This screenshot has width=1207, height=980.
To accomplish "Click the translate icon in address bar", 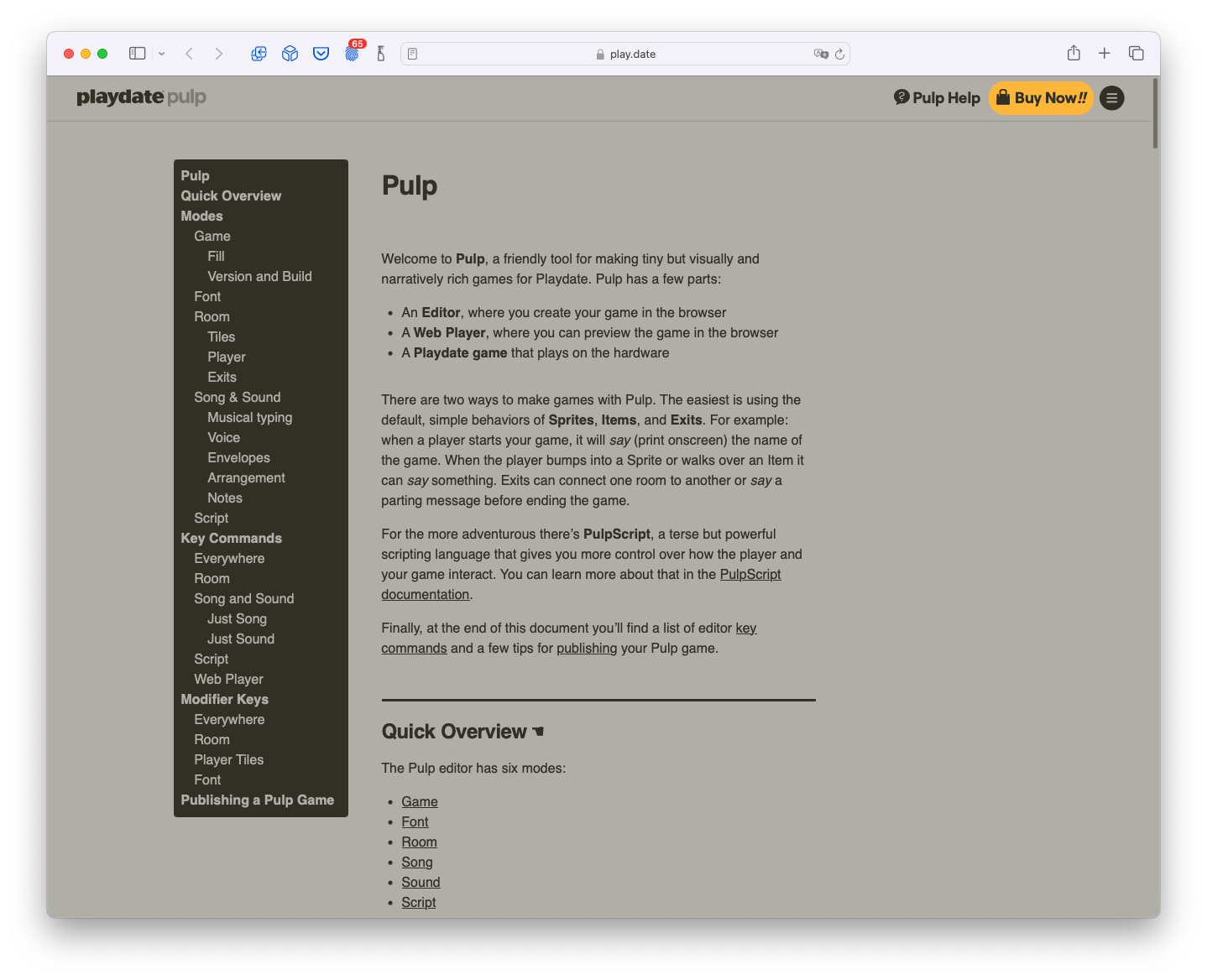I will pyautogui.click(x=821, y=54).
